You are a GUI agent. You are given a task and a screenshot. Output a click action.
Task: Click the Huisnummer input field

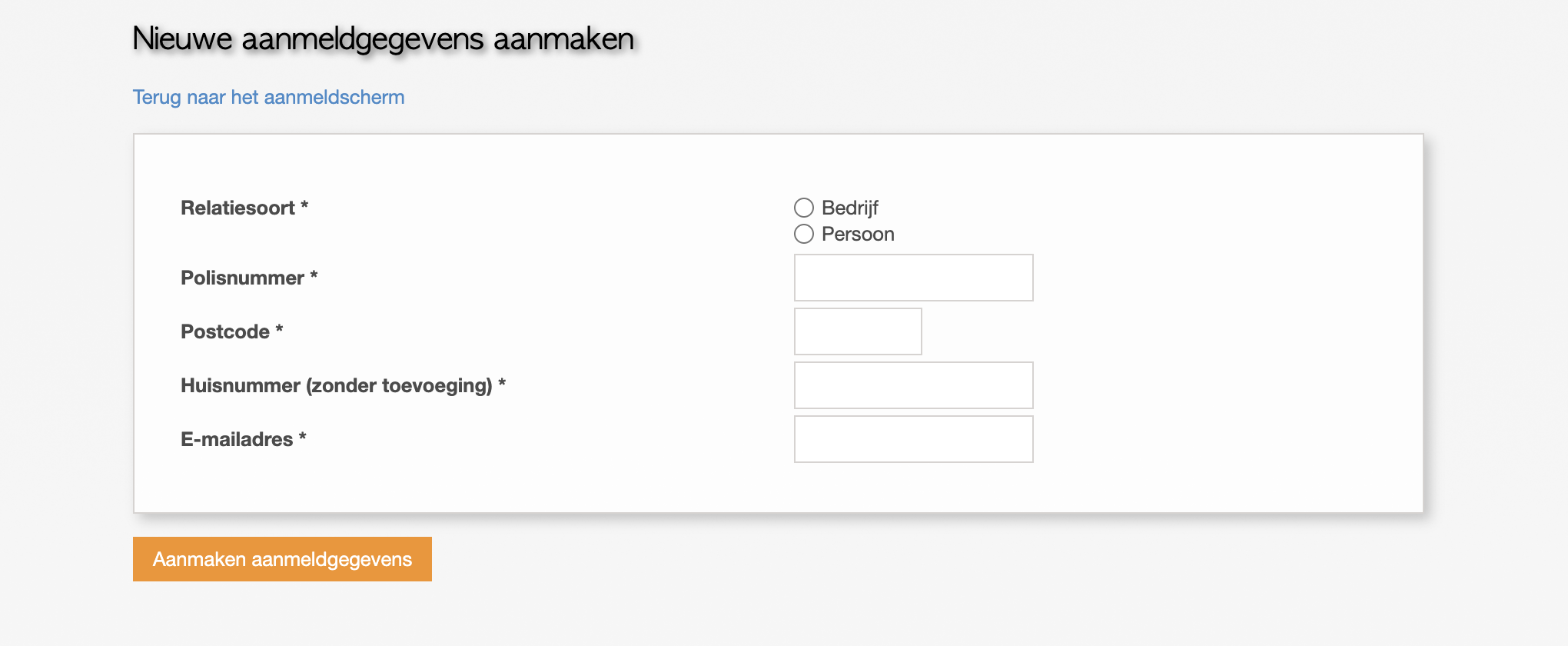coord(913,385)
